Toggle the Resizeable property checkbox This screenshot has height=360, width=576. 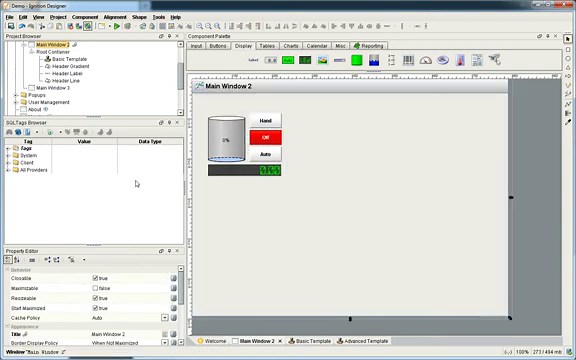pyautogui.click(x=95, y=298)
